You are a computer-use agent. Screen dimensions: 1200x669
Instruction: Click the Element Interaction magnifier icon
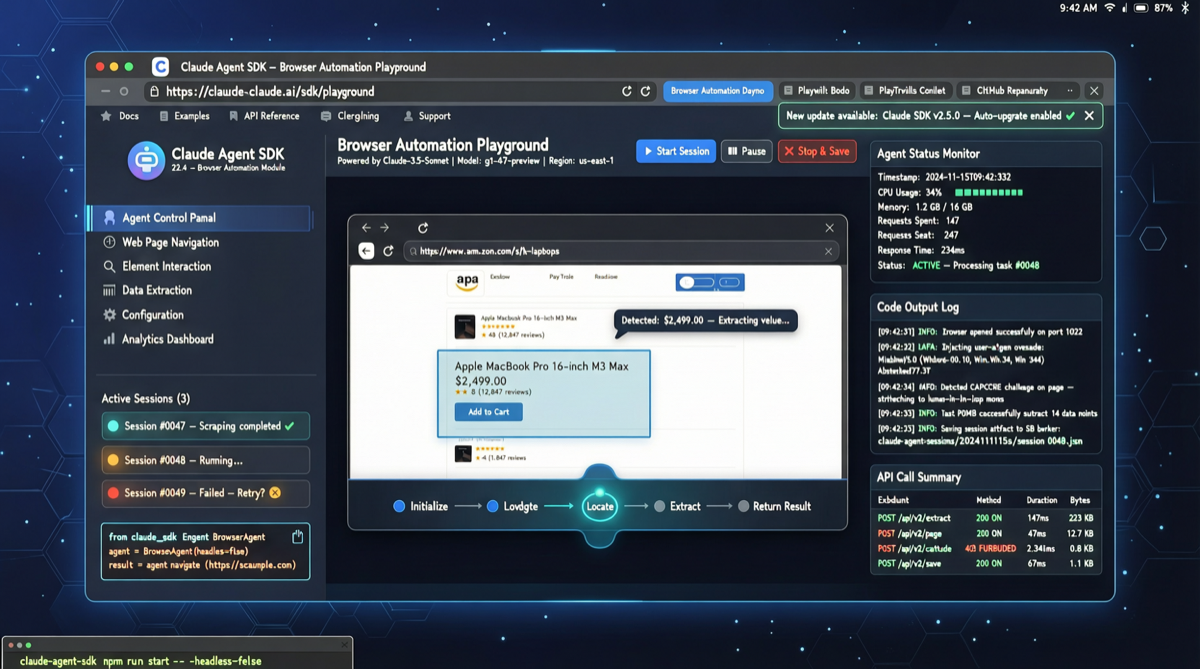click(109, 266)
